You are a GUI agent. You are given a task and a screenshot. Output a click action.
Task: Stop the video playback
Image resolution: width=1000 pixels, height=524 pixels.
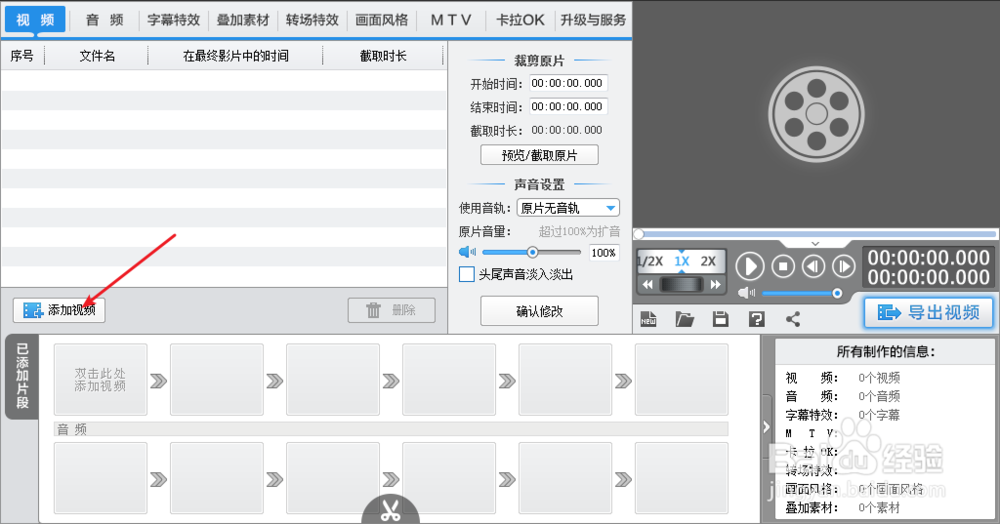783,266
